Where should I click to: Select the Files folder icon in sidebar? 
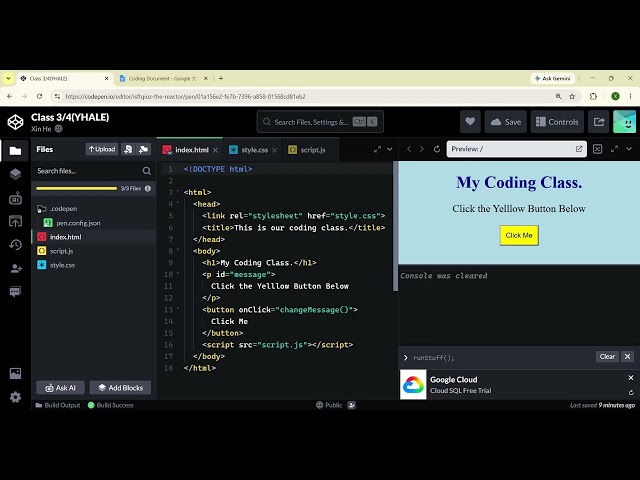pyautogui.click(x=15, y=151)
